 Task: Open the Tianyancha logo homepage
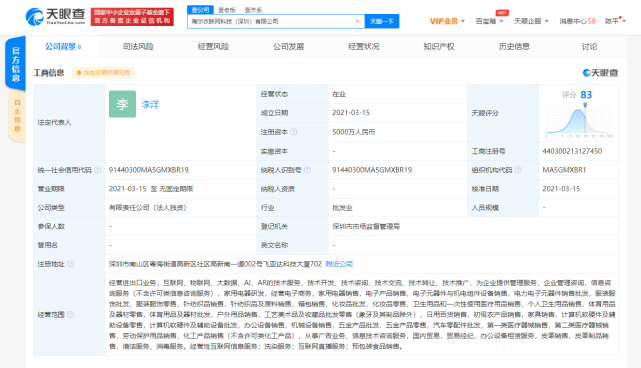tap(55, 16)
